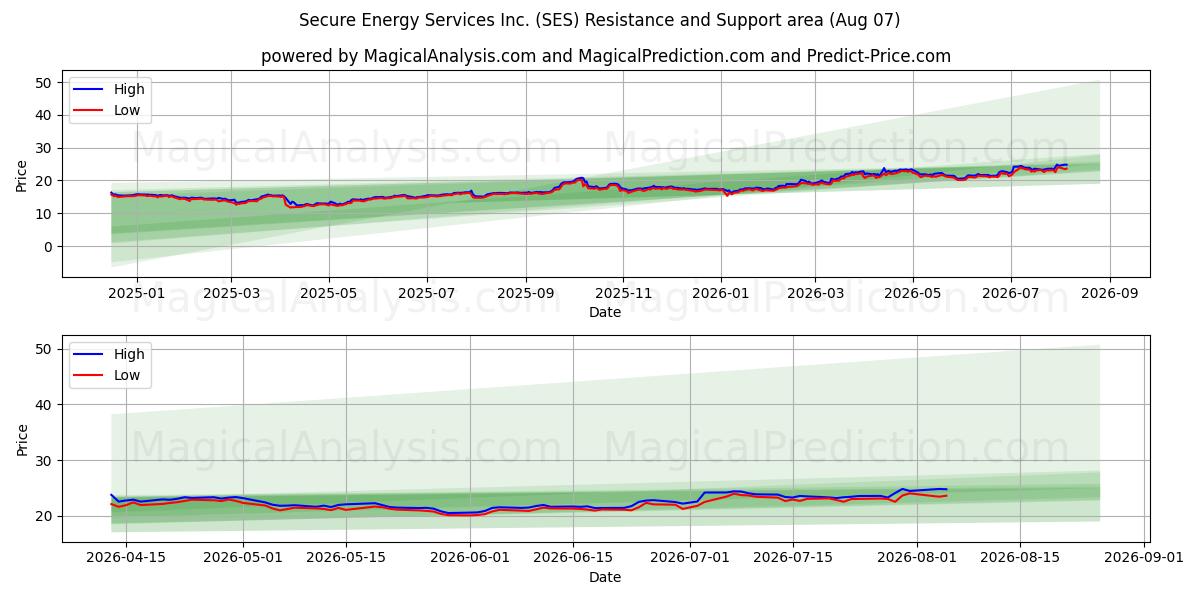Image resolution: width=1200 pixels, height=600 pixels.
Task: Click the 2026-01 tick label on top chart
Action: (721, 293)
